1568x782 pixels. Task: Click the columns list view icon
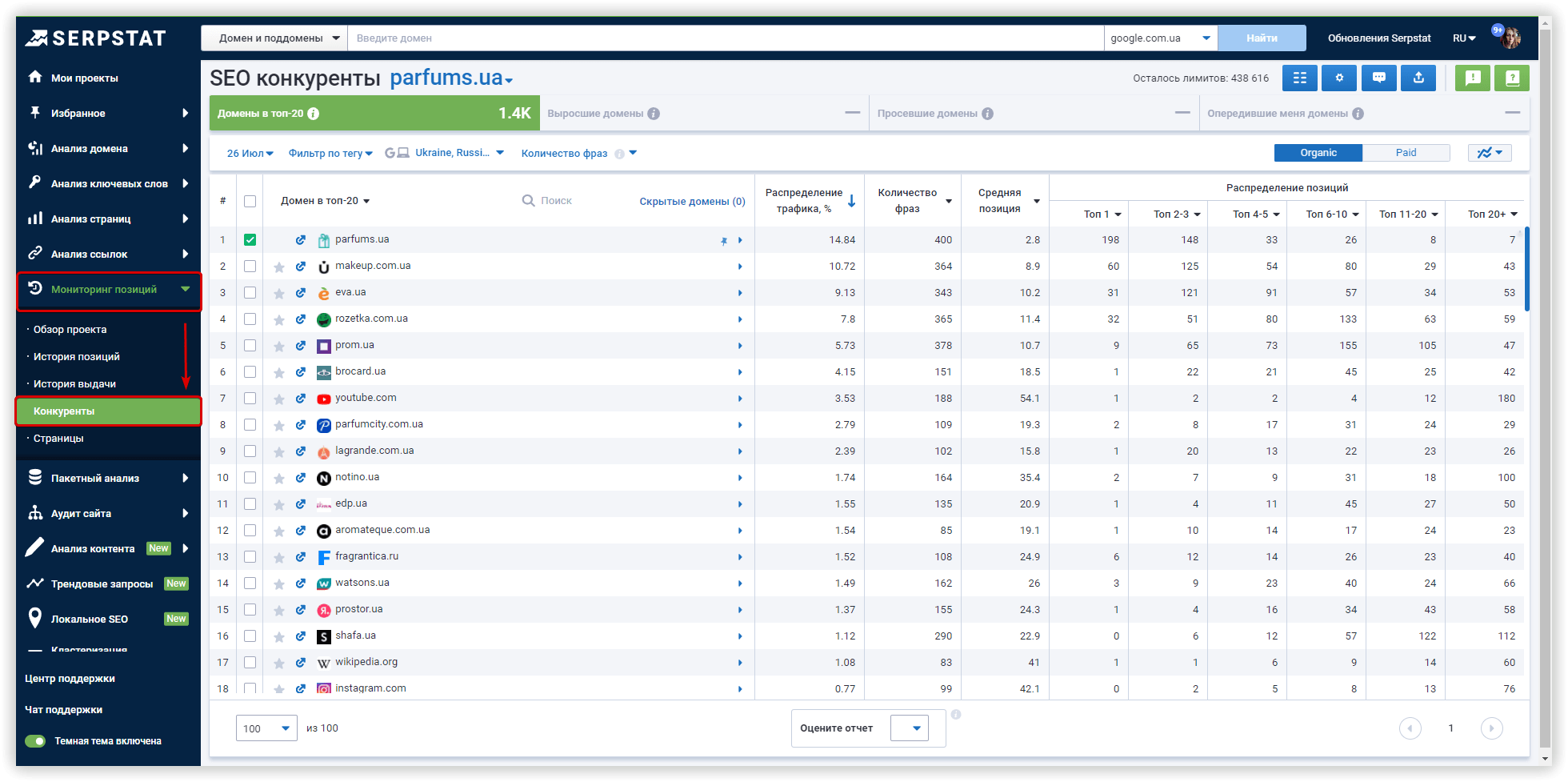point(1300,78)
